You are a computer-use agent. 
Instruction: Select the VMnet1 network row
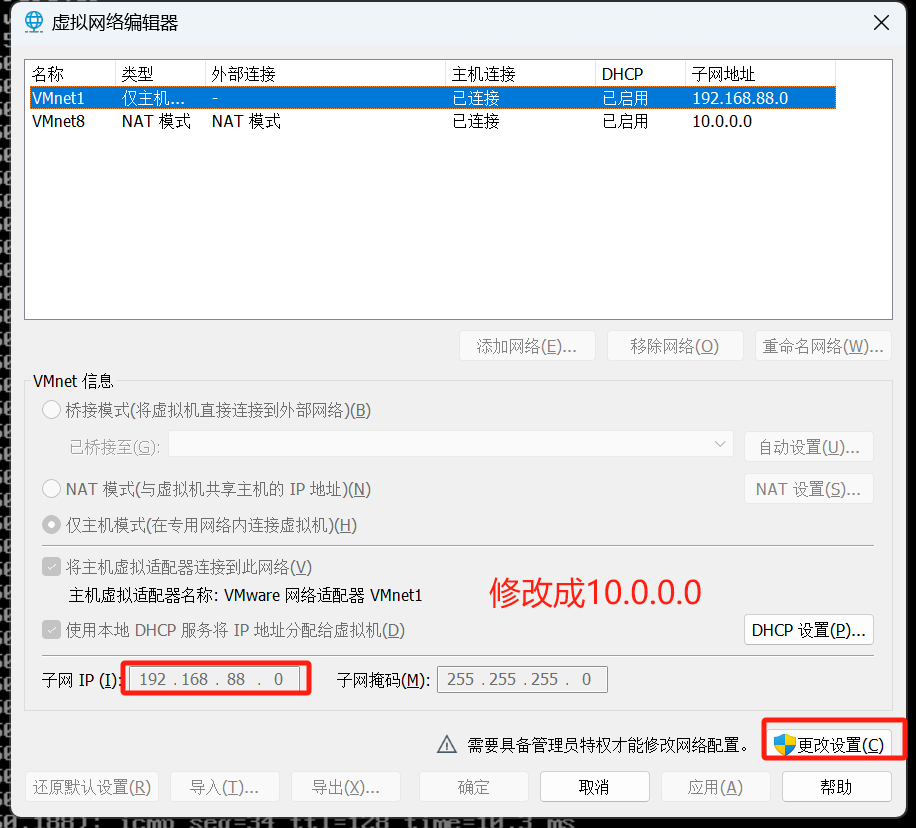433,98
